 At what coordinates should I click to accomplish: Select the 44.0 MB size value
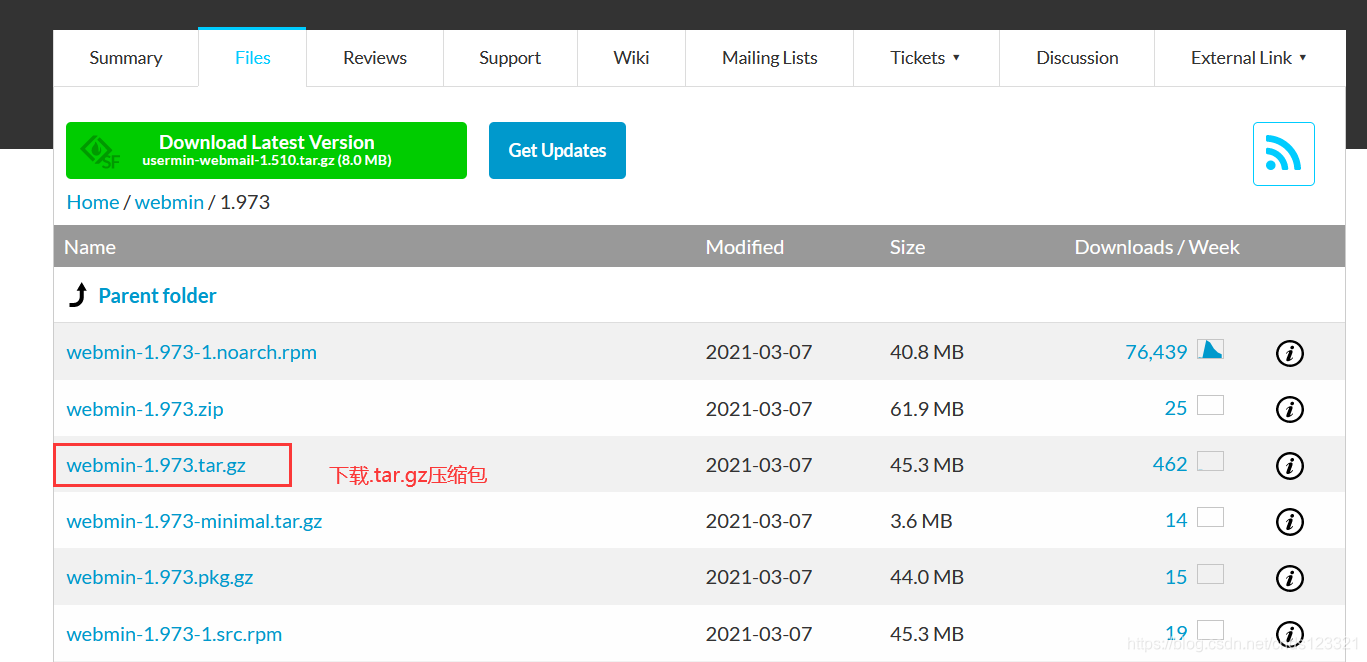[927, 577]
